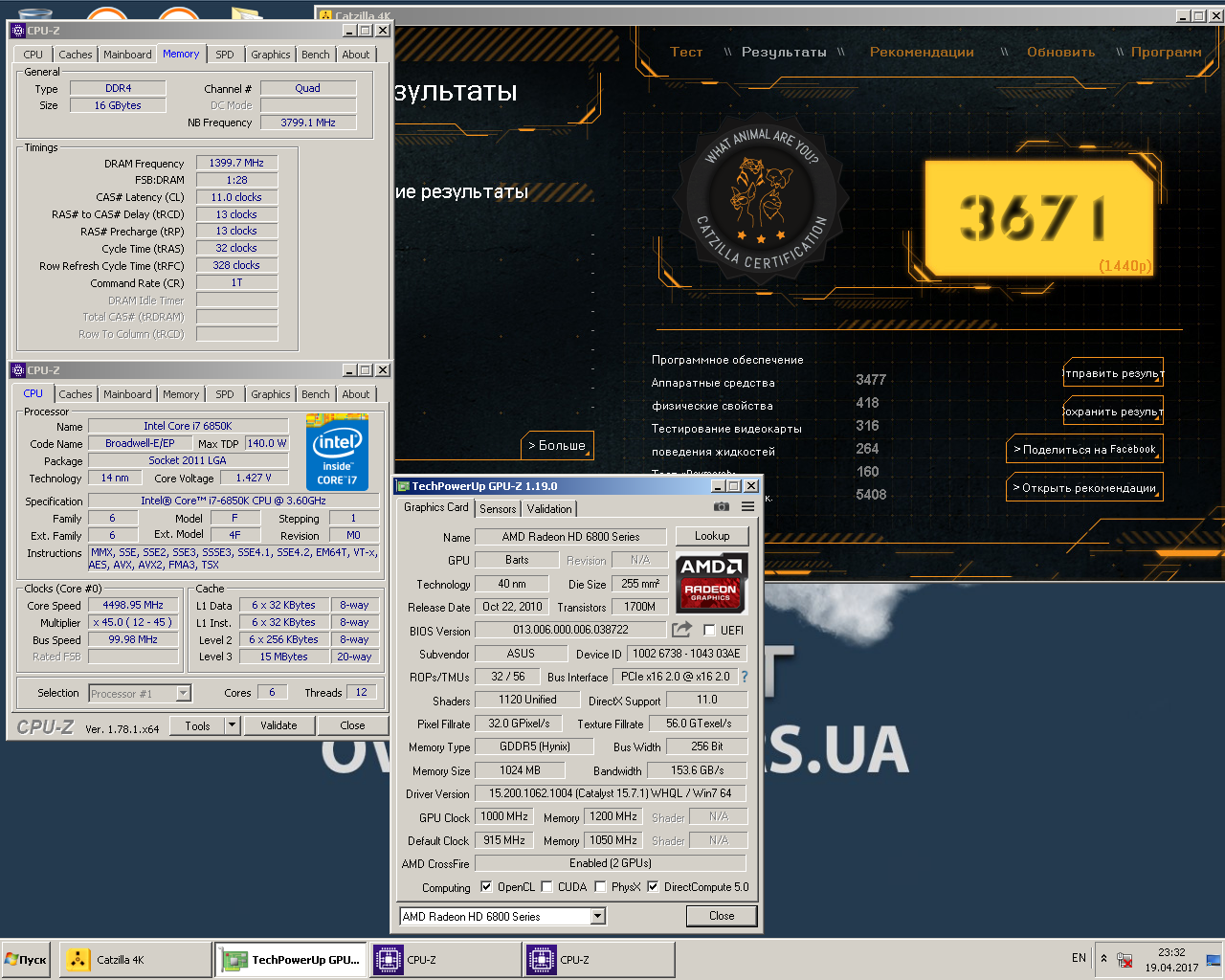Select Validation tab in GPU-Z
This screenshot has height=980, width=1225.
click(549, 509)
